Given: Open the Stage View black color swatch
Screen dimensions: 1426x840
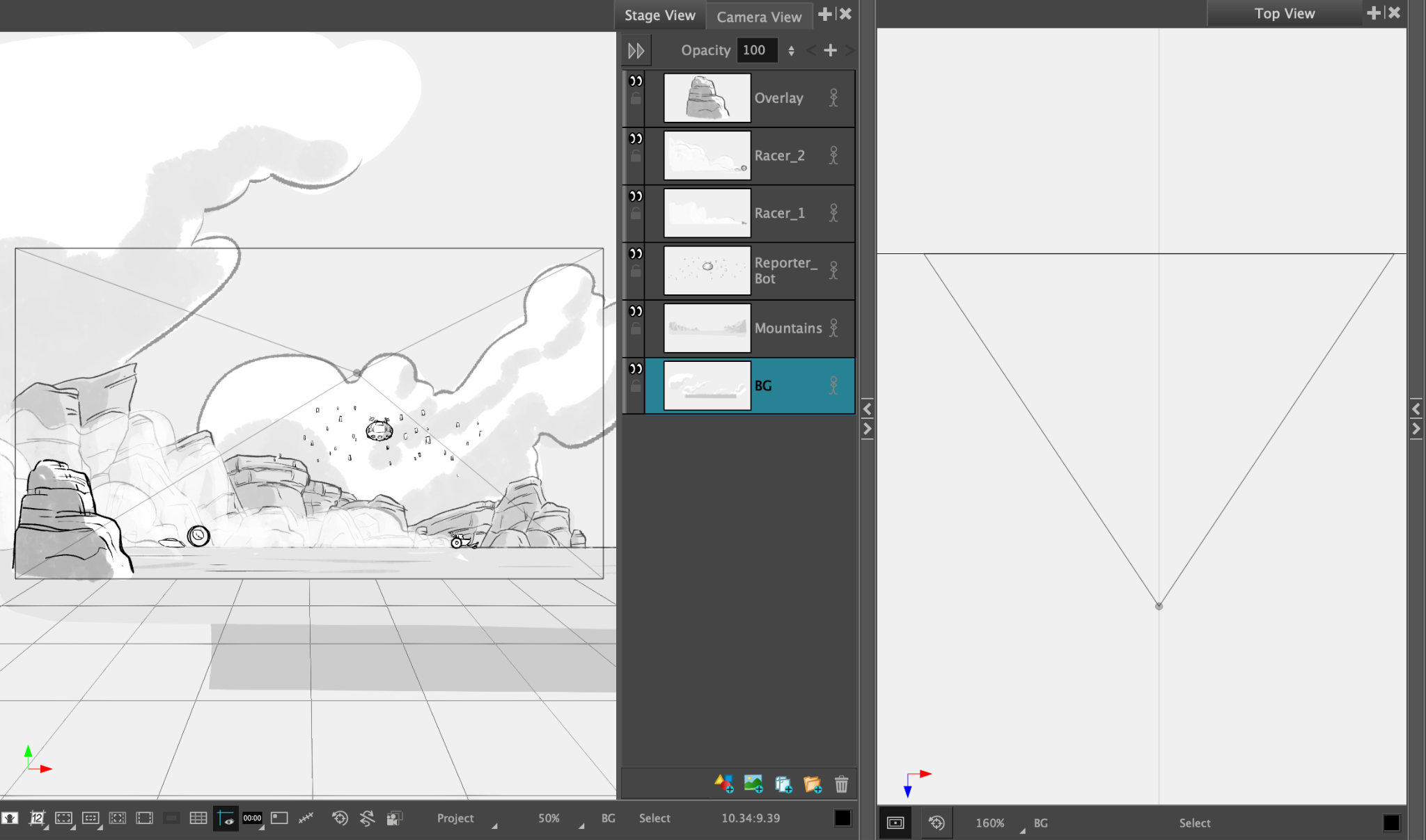Looking at the screenshot, I should coord(843,818).
